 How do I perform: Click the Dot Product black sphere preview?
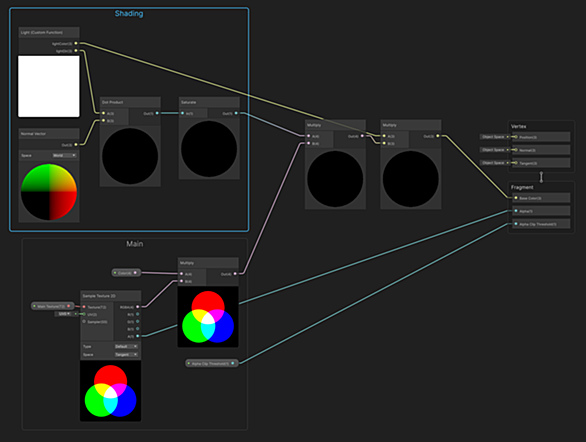click(x=130, y=156)
